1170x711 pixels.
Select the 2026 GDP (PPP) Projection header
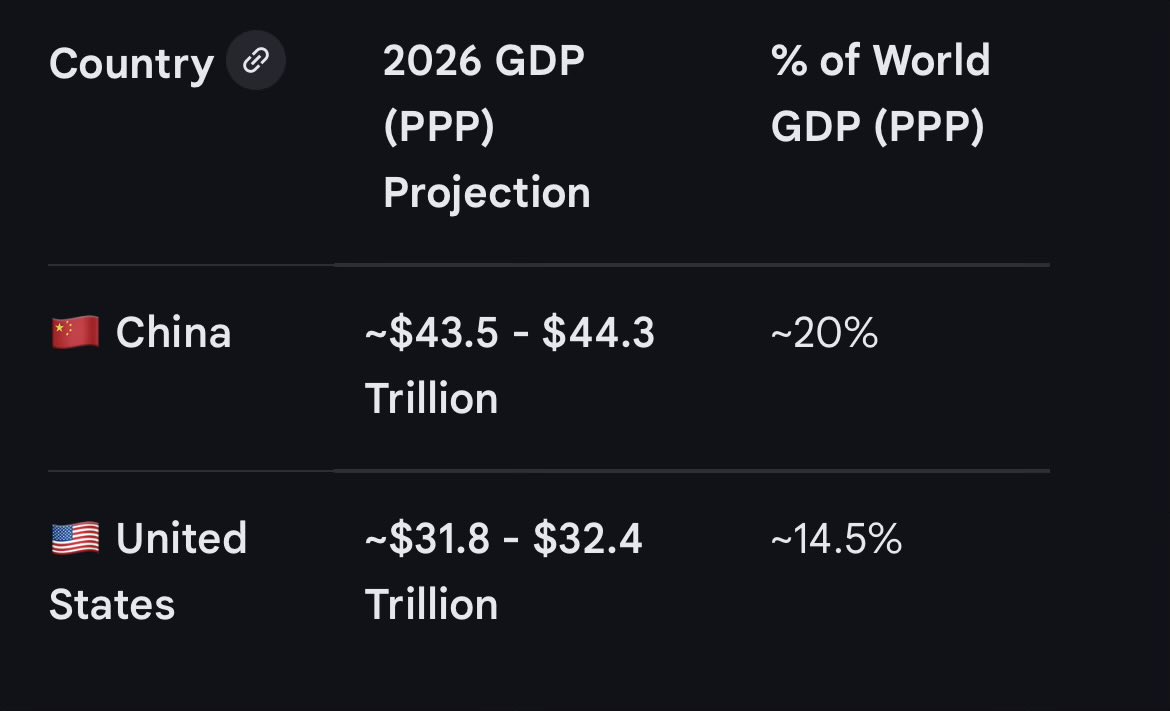click(487, 126)
